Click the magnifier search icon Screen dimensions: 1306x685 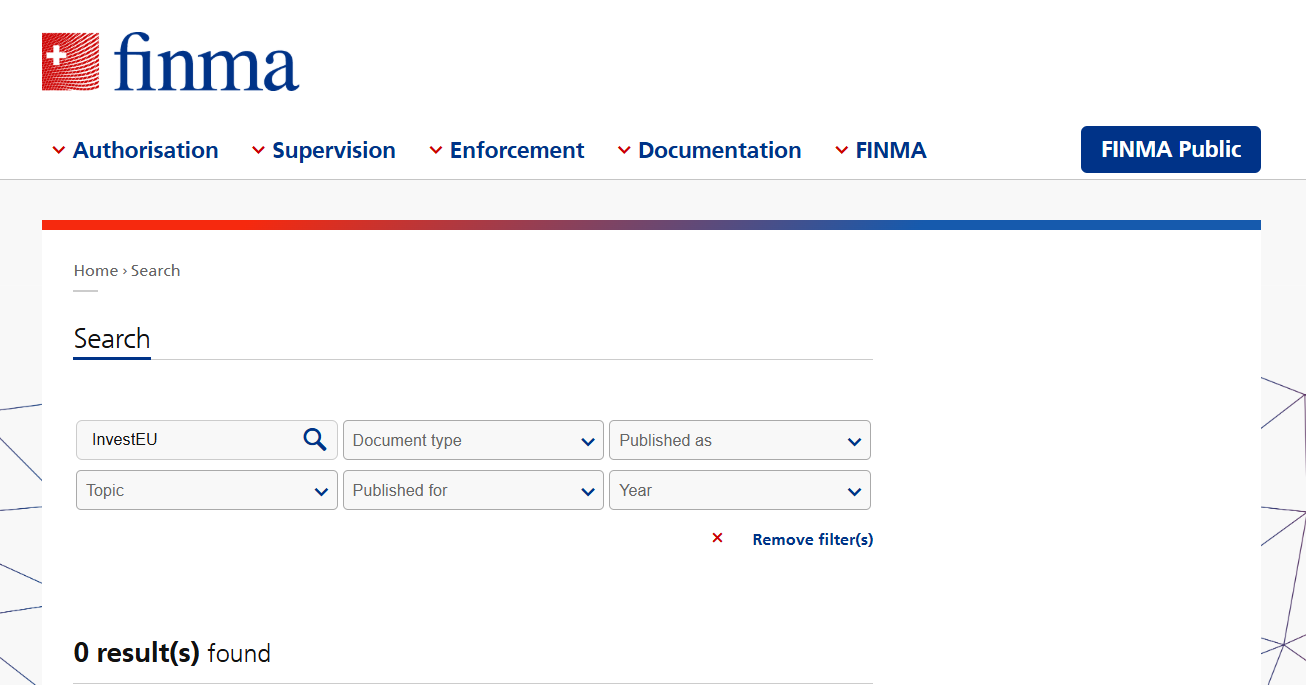[x=315, y=440]
